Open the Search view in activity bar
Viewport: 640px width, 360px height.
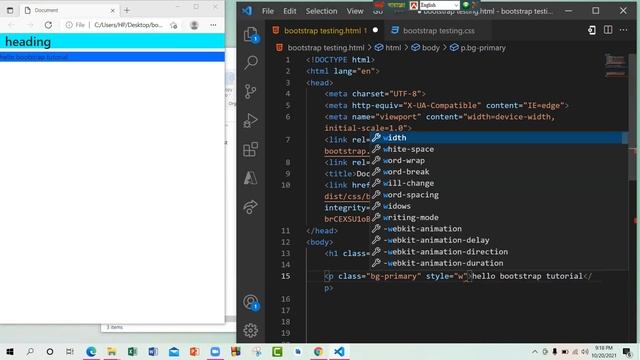pyautogui.click(x=251, y=63)
